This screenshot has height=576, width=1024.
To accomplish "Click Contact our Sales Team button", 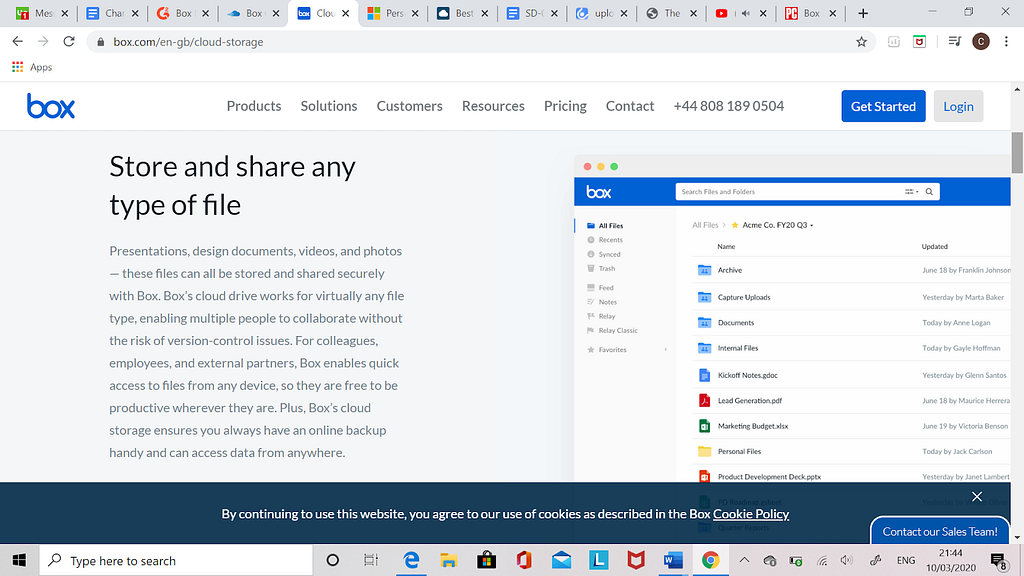I will 940,531.
